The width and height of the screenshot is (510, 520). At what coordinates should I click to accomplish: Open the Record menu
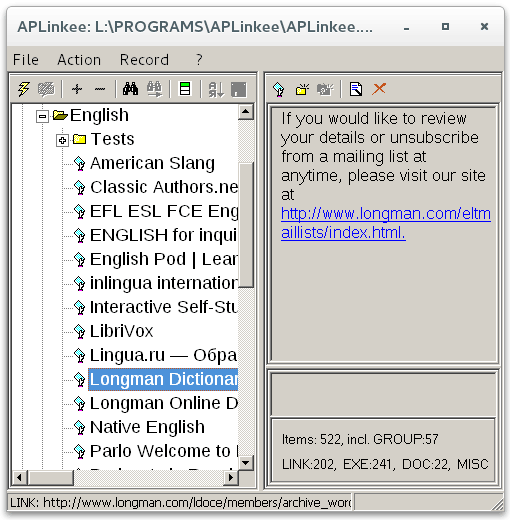144,60
